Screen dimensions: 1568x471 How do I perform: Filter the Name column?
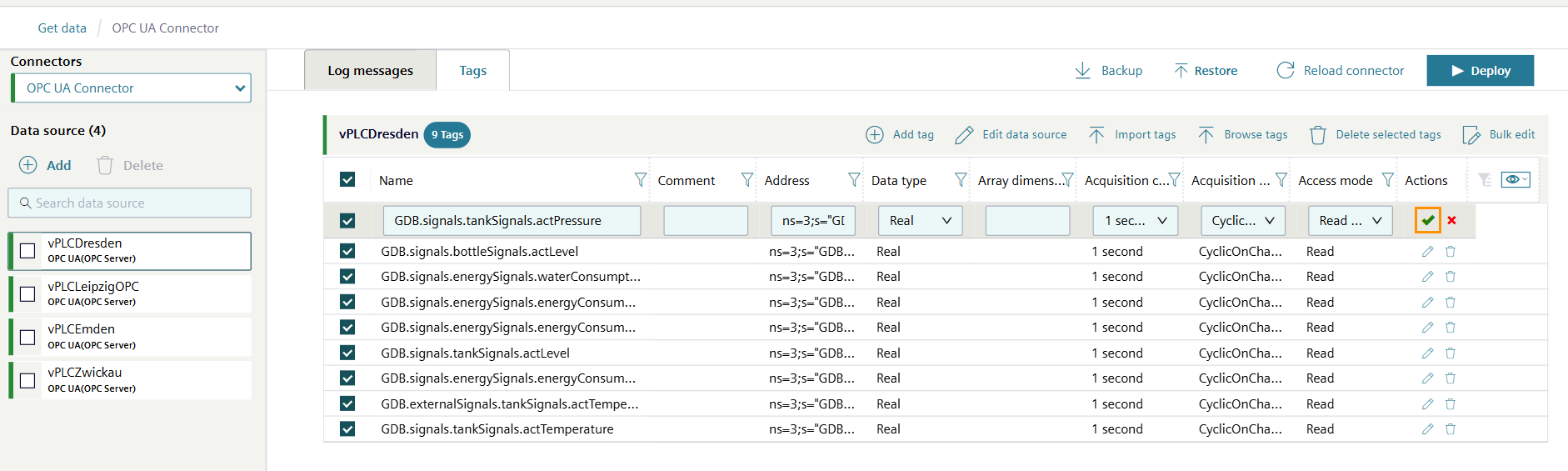[x=640, y=180]
